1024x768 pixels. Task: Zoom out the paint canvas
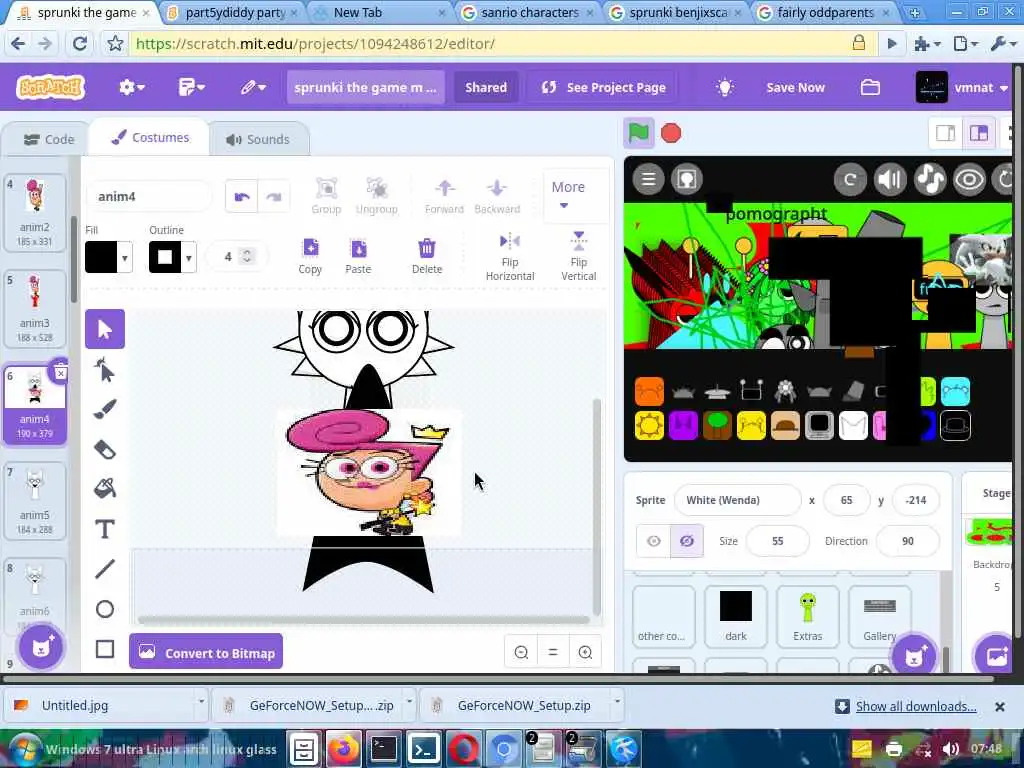[x=521, y=652]
